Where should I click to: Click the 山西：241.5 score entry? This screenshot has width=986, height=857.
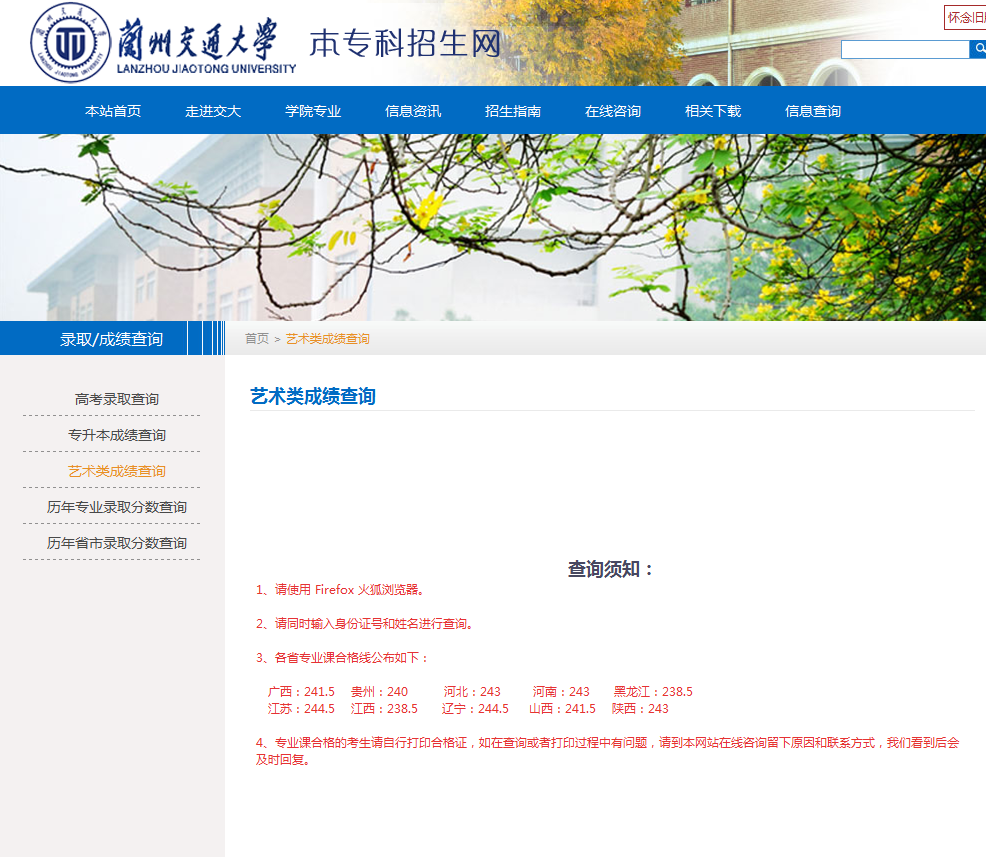point(562,709)
